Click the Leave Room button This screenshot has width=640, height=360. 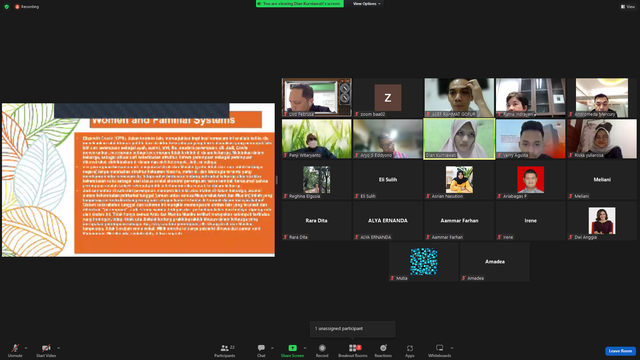coord(620,351)
